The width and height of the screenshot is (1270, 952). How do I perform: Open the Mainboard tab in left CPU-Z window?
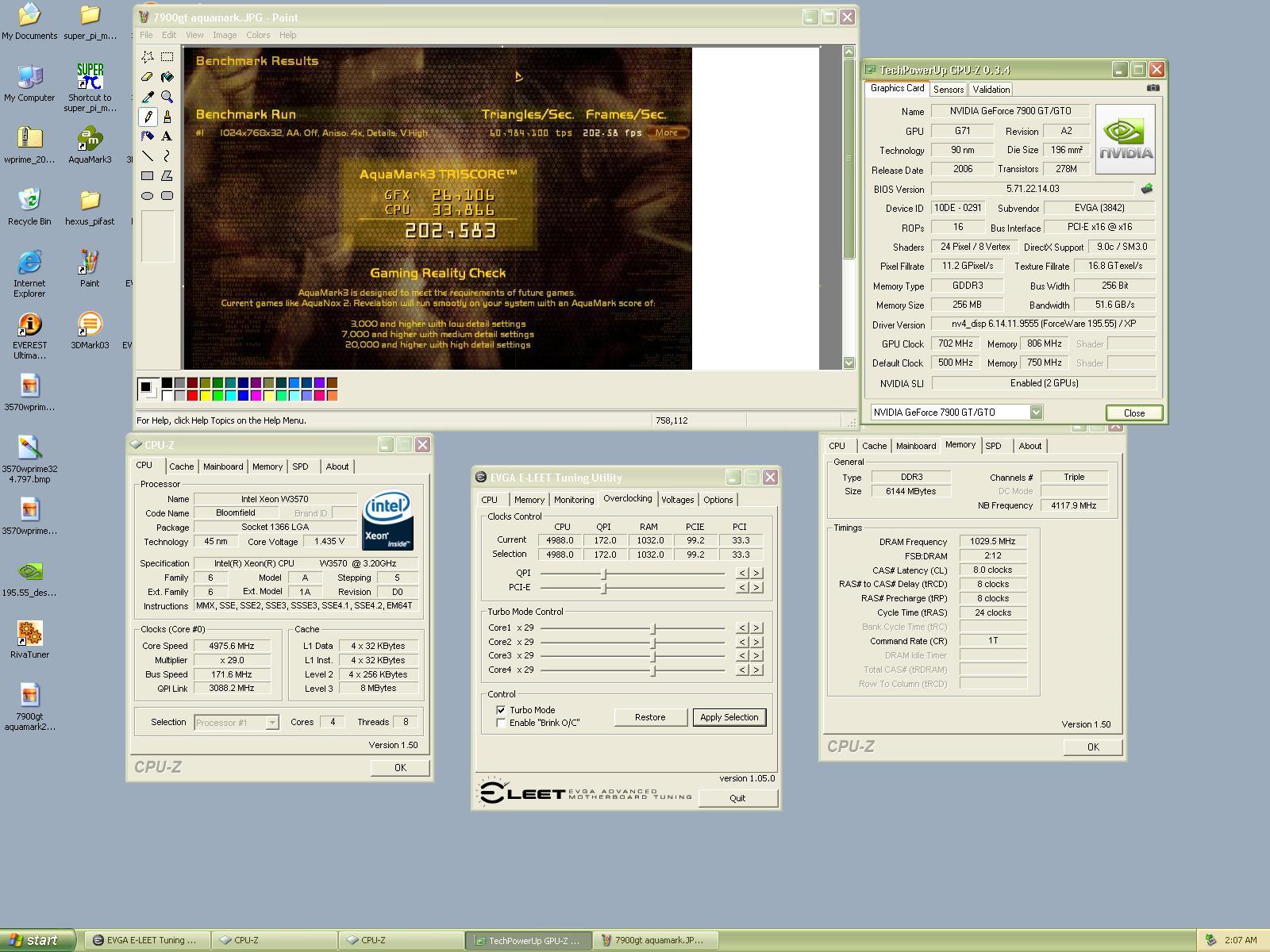[x=223, y=466]
